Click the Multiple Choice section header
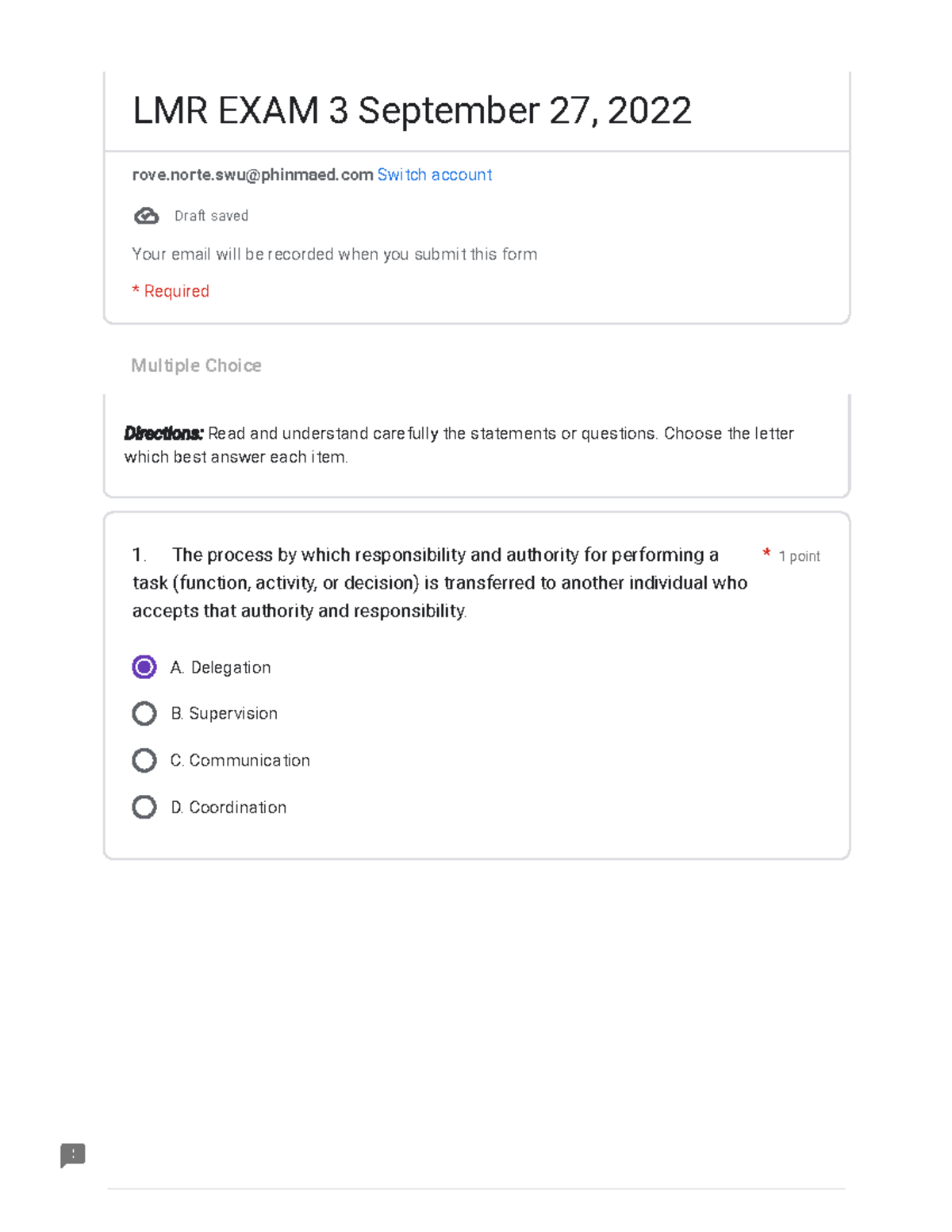 point(196,366)
